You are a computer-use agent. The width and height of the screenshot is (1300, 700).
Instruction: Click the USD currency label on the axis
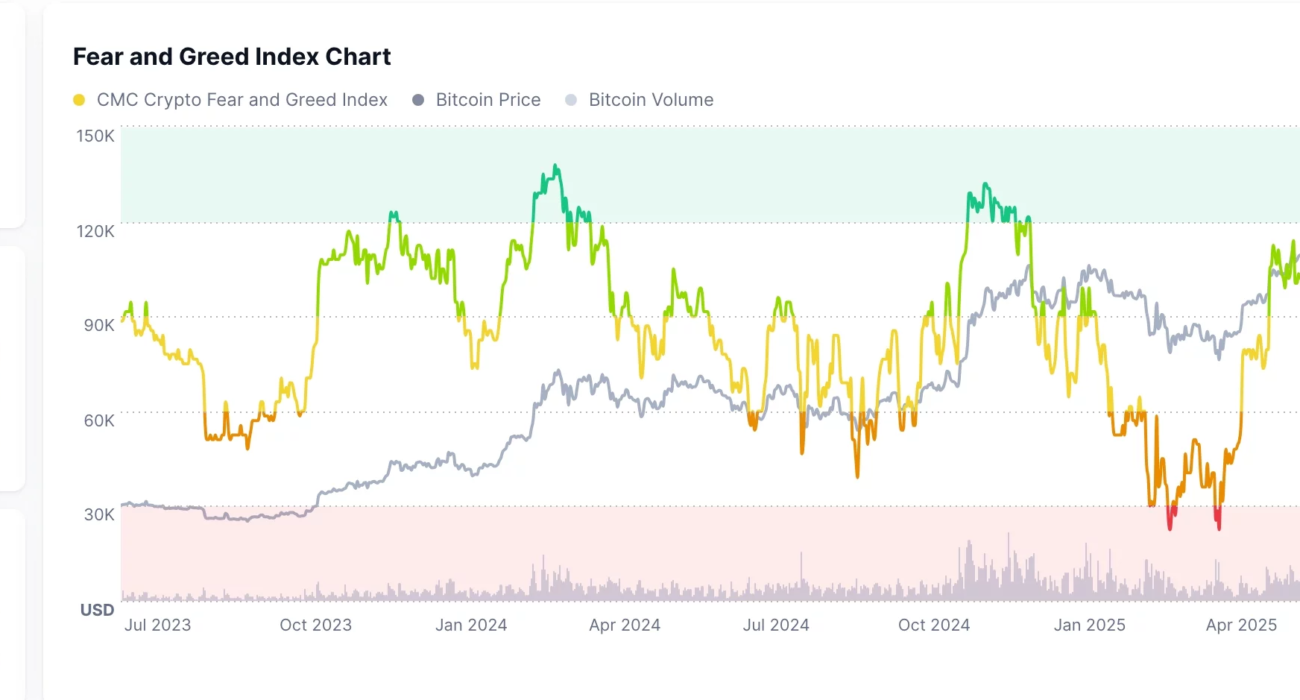coord(97,609)
